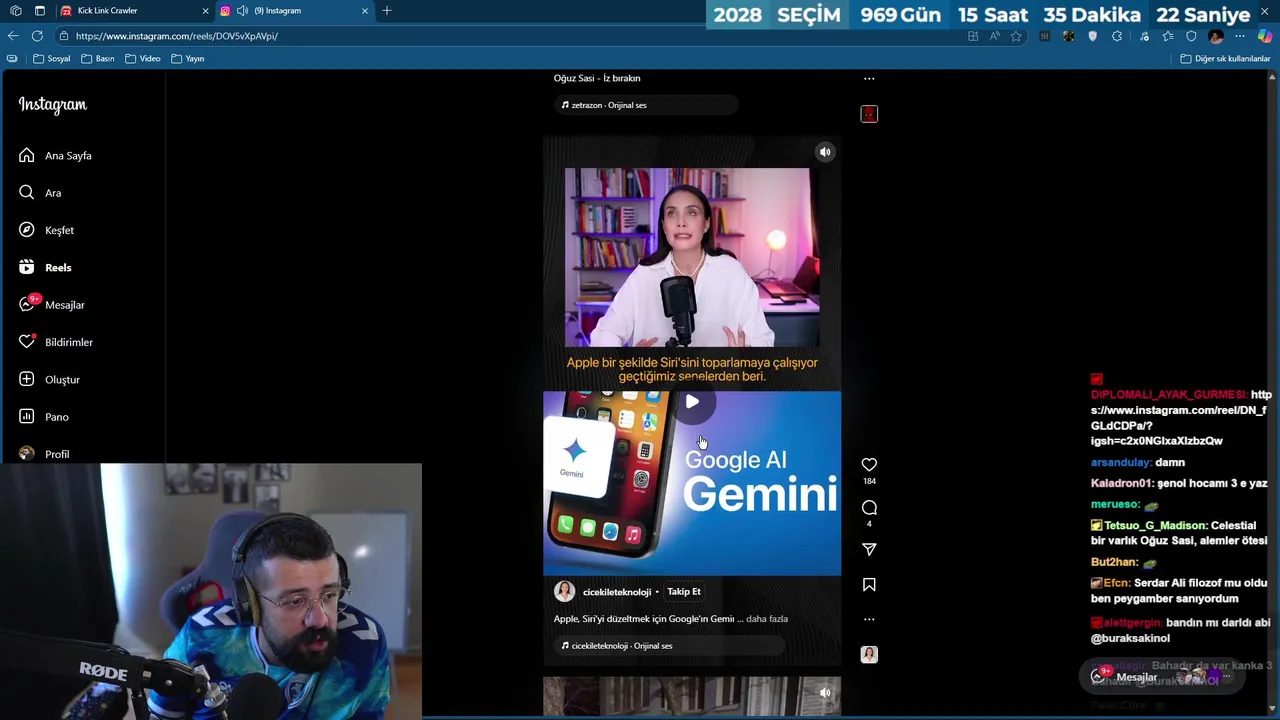Click audio thumbnail of zetrazon reel

click(869, 114)
